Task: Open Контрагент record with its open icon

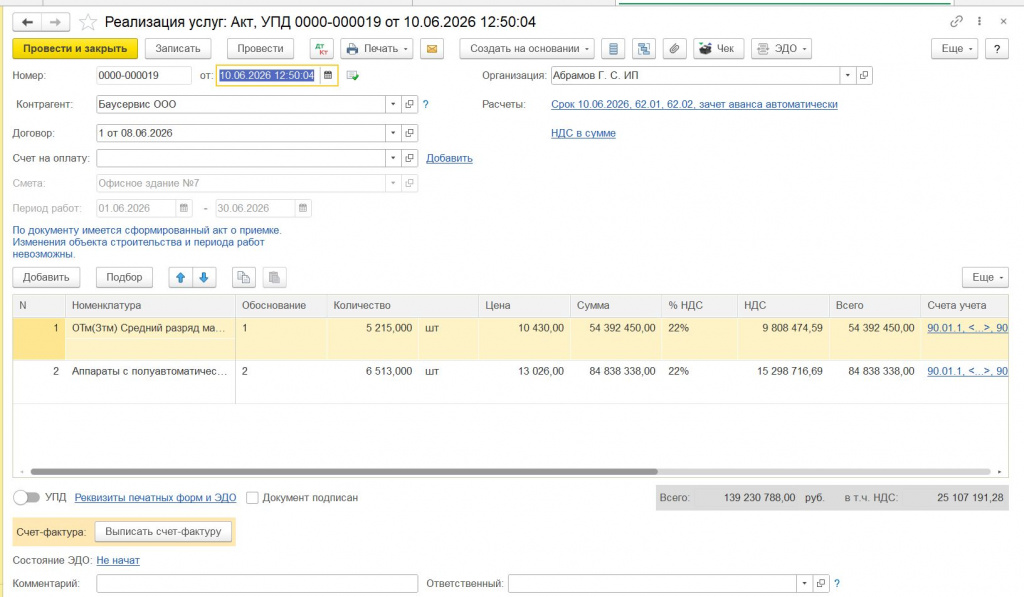Action: tap(409, 105)
